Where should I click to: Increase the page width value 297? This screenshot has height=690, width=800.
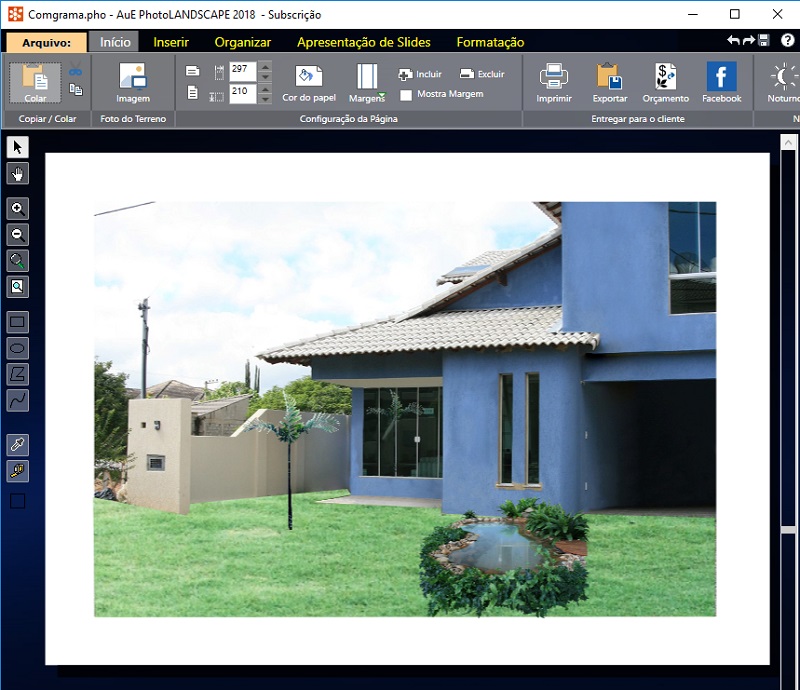[x=265, y=66]
